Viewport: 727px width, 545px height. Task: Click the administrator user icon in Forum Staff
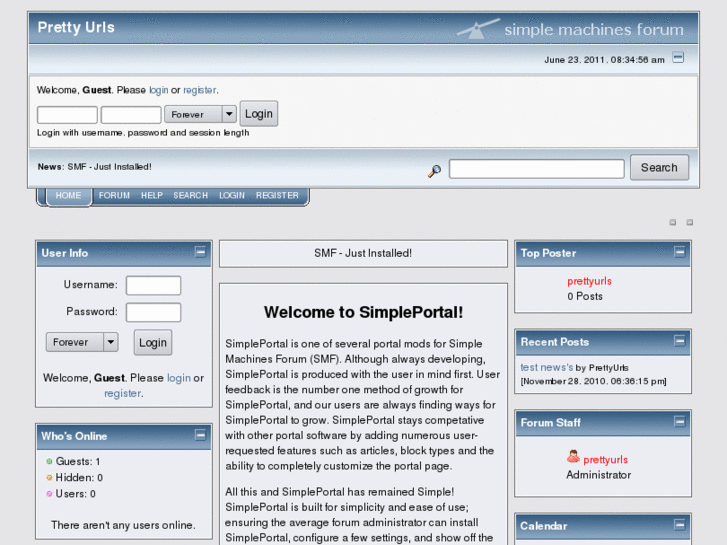(x=573, y=456)
